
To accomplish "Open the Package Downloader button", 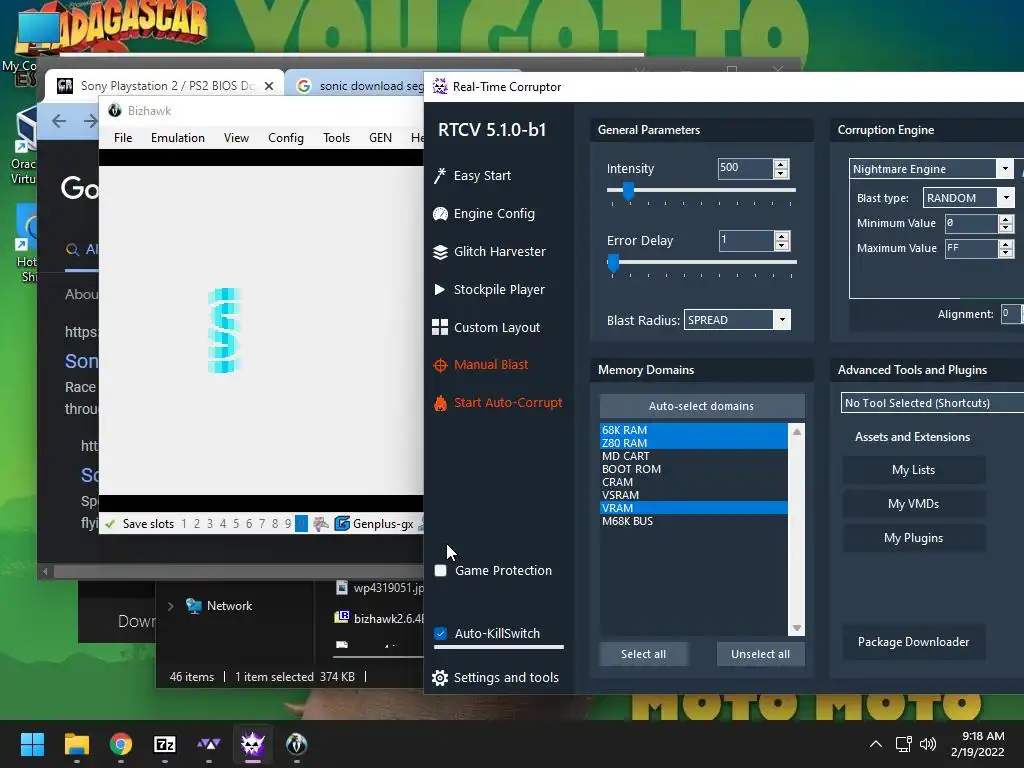I will pyautogui.click(x=914, y=641).
